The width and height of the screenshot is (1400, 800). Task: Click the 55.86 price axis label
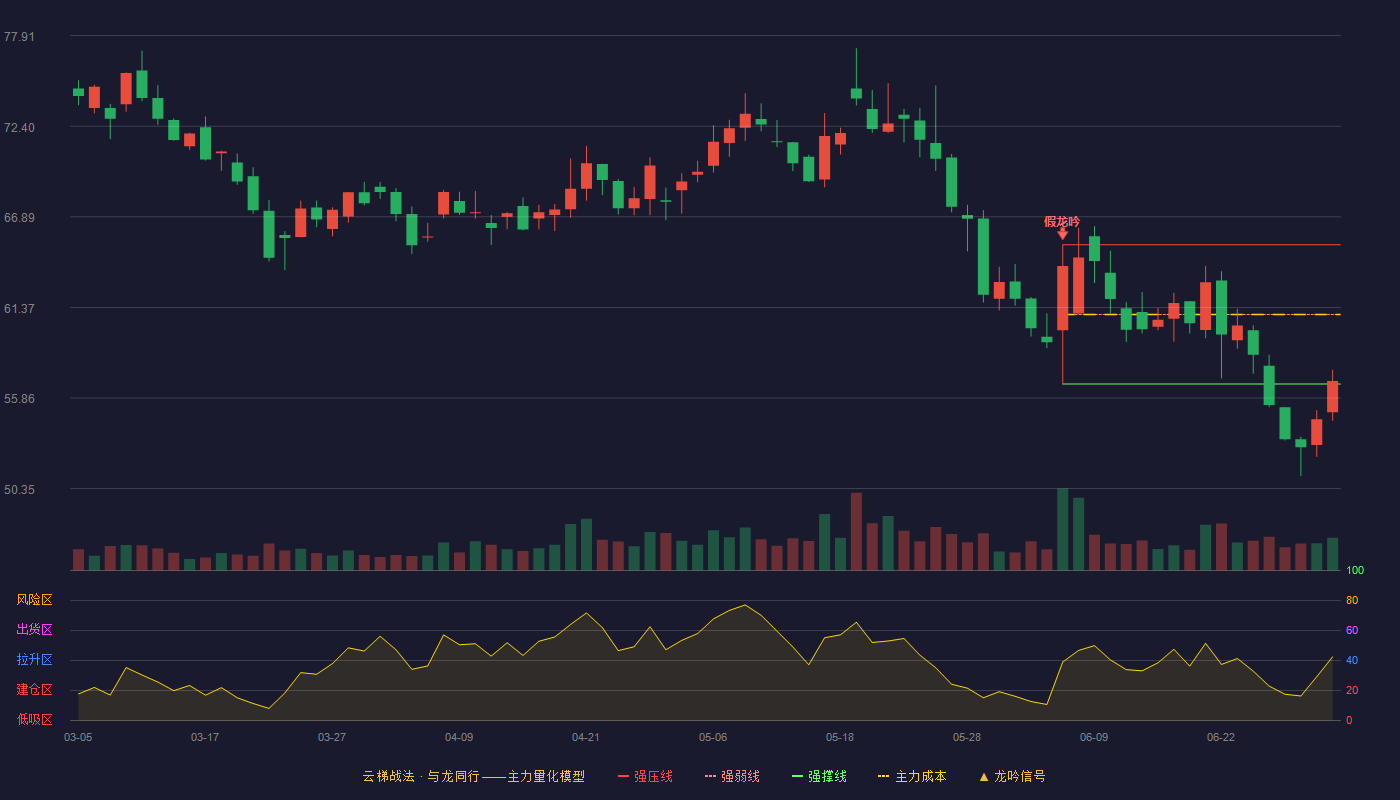pos(19,399)
